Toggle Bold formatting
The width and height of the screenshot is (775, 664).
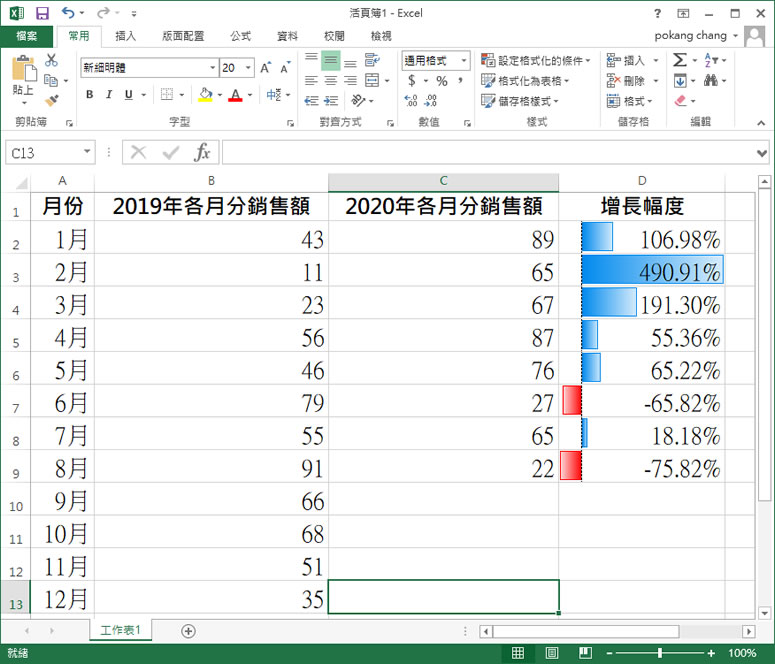(x=89, y=95)
